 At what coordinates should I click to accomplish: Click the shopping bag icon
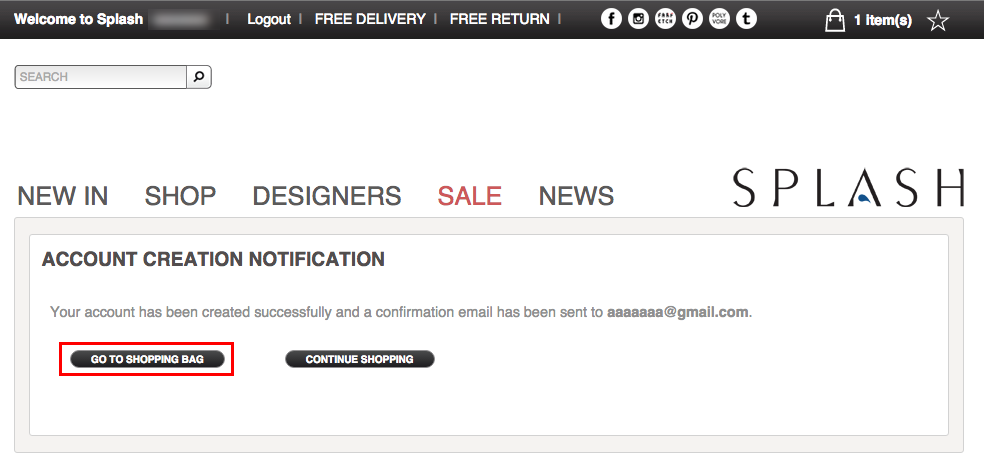(834, 20)
